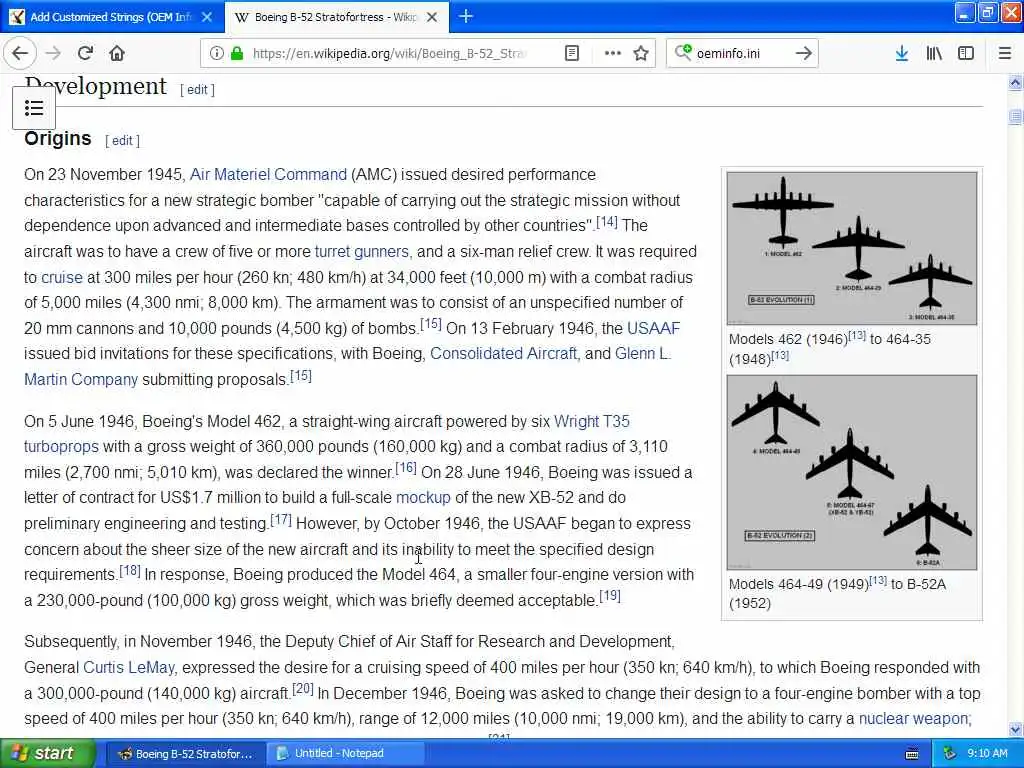Toggle reader view in the address bar
Viewport: 1024px width, 768px height.
[571, 54]
